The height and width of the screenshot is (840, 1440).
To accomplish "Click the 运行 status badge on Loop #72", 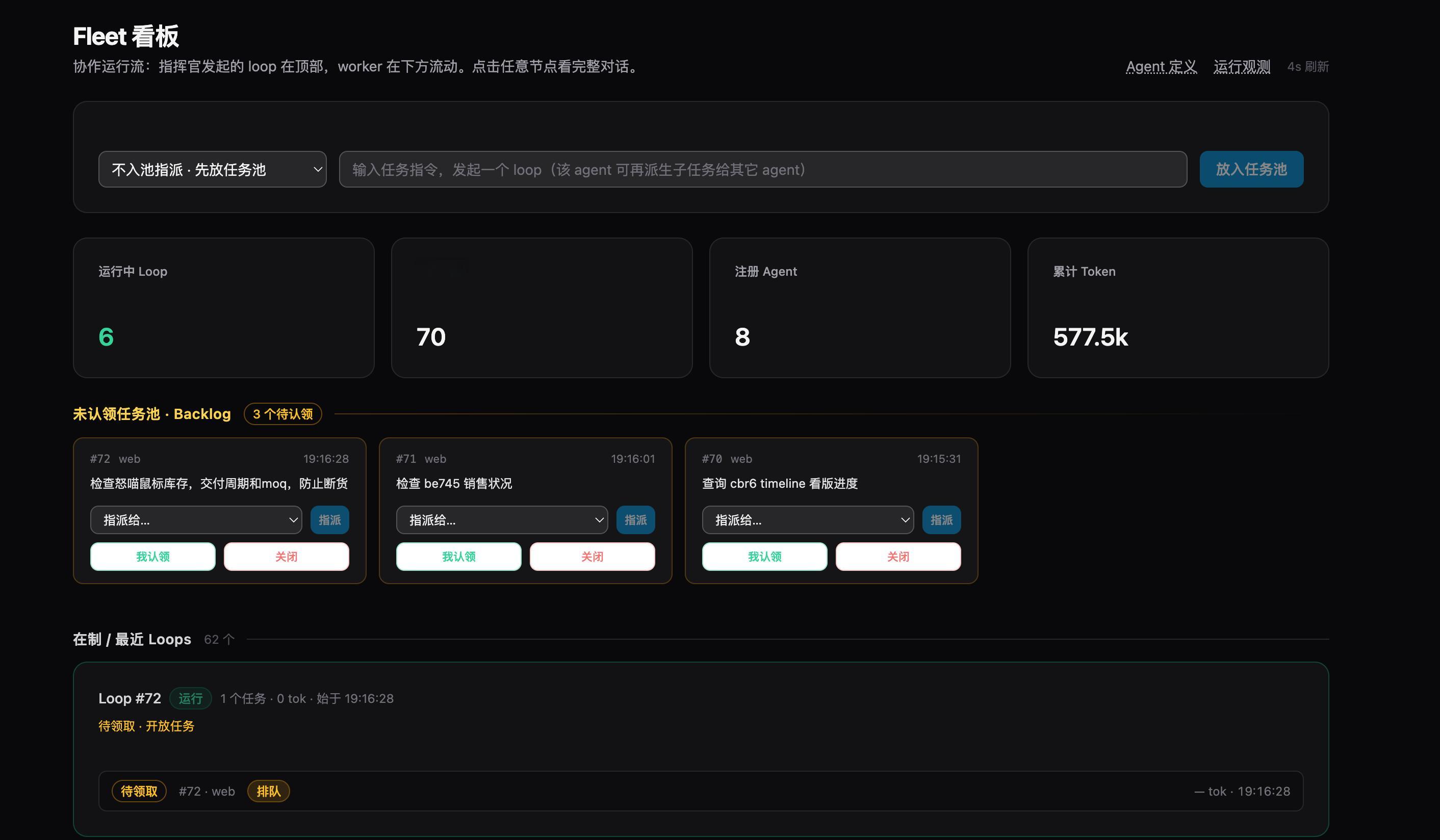I will pyautogui.click(x=190, y=698).
